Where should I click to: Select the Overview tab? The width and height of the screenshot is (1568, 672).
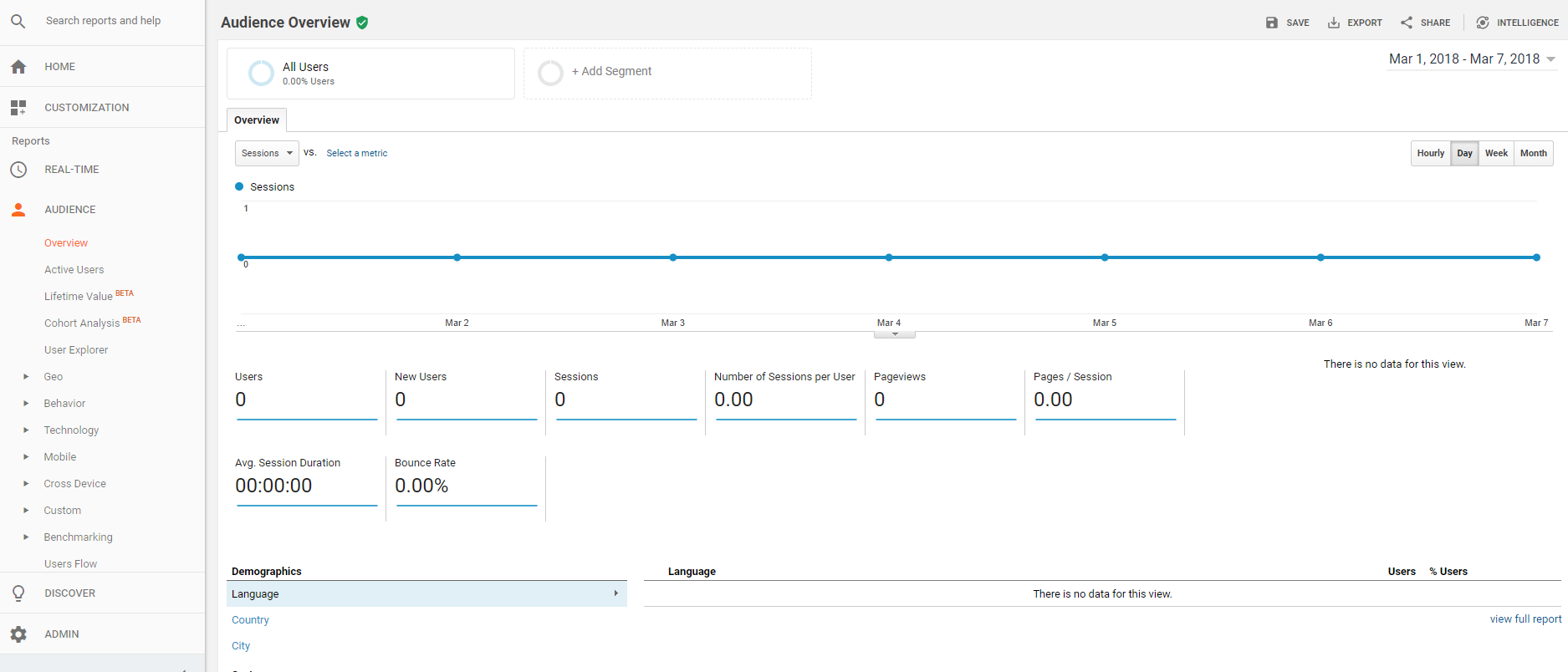(x=257, y=120)
